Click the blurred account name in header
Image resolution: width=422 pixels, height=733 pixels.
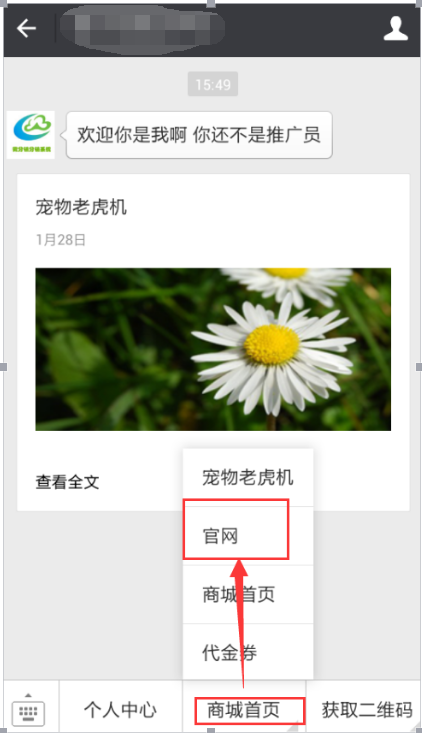(143, 29)
